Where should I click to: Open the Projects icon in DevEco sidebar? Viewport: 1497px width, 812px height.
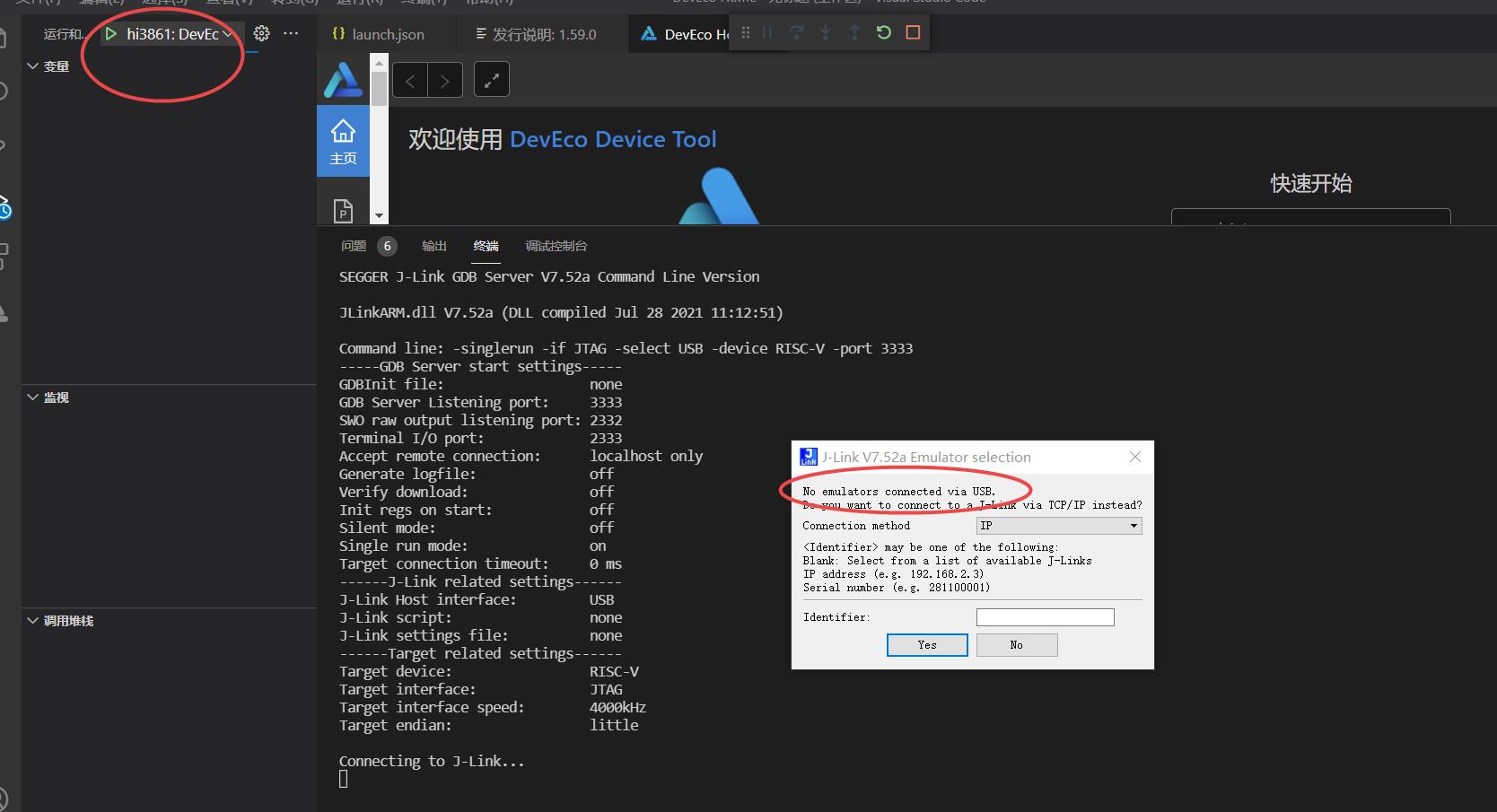coord(343,211)
